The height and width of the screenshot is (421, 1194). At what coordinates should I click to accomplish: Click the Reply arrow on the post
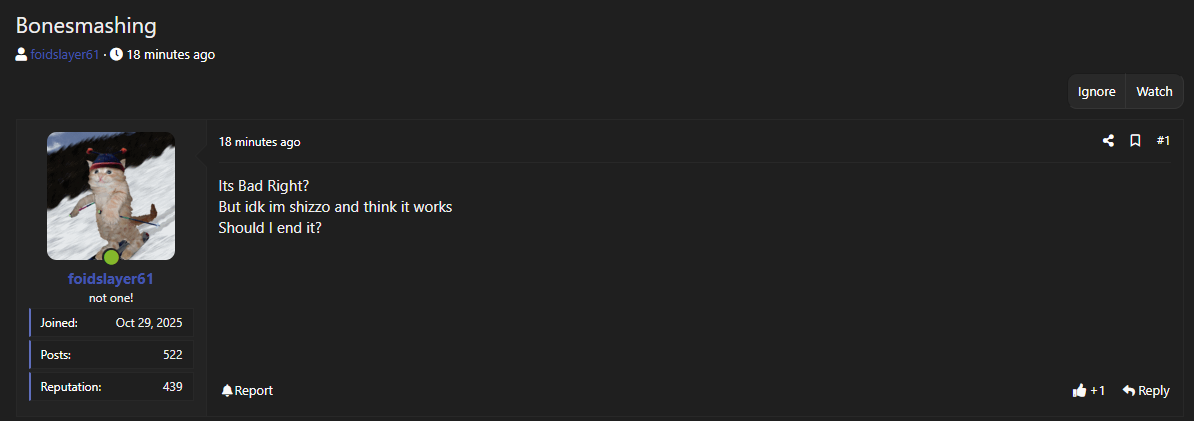pyautogui.click(x=1128, y=390)
